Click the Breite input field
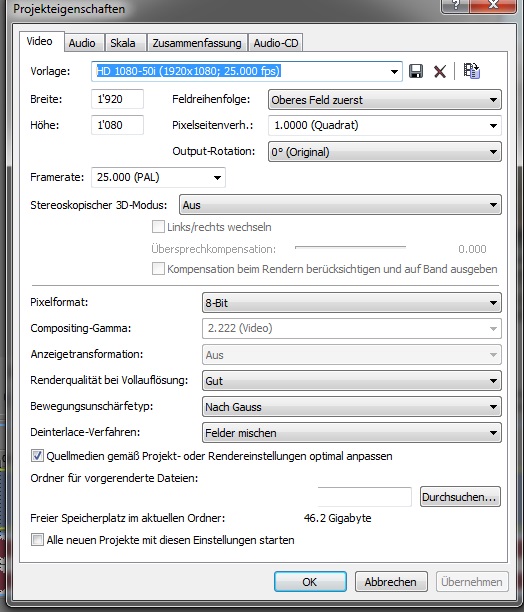524x612 pixels. point(117,99)
